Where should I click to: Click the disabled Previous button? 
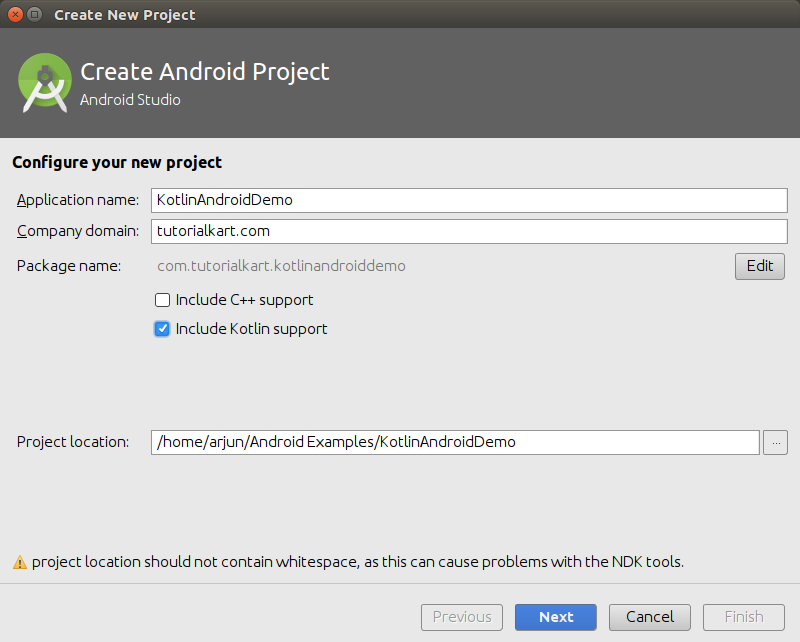(462, 617)
